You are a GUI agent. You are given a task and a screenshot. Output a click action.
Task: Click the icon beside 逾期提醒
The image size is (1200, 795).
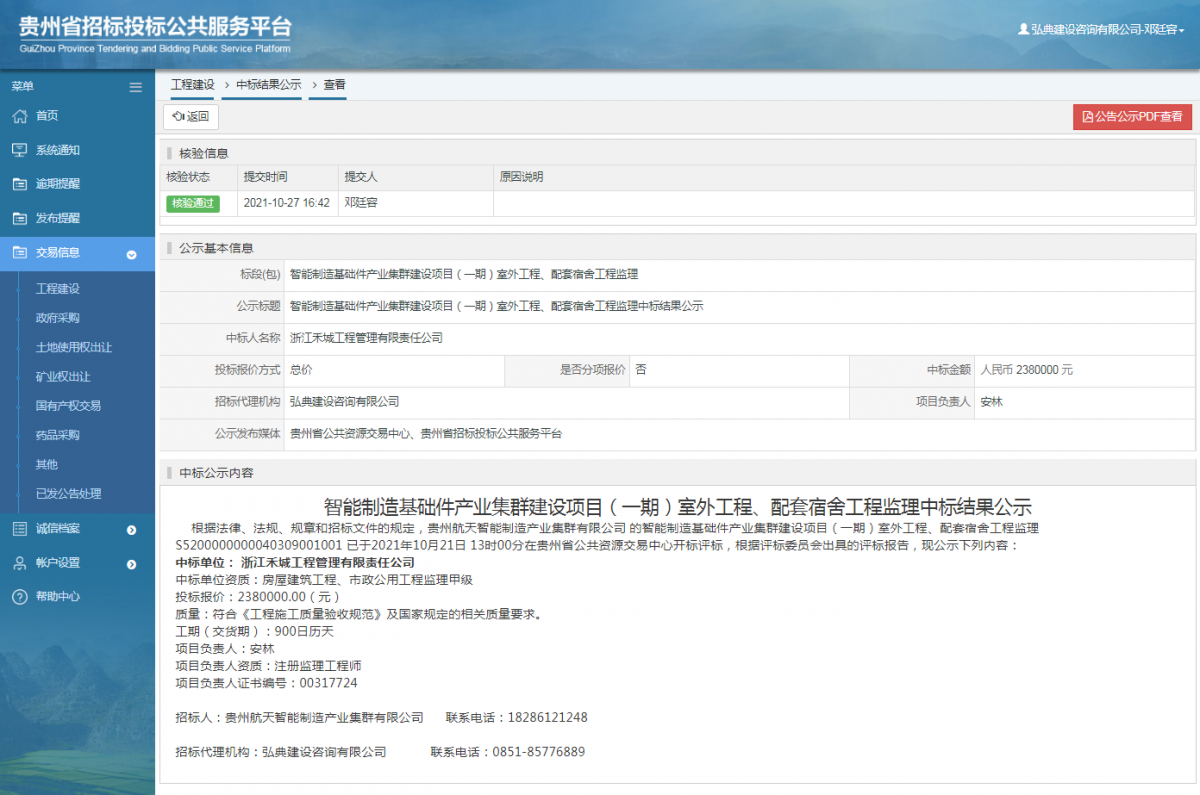click(19, 184)
